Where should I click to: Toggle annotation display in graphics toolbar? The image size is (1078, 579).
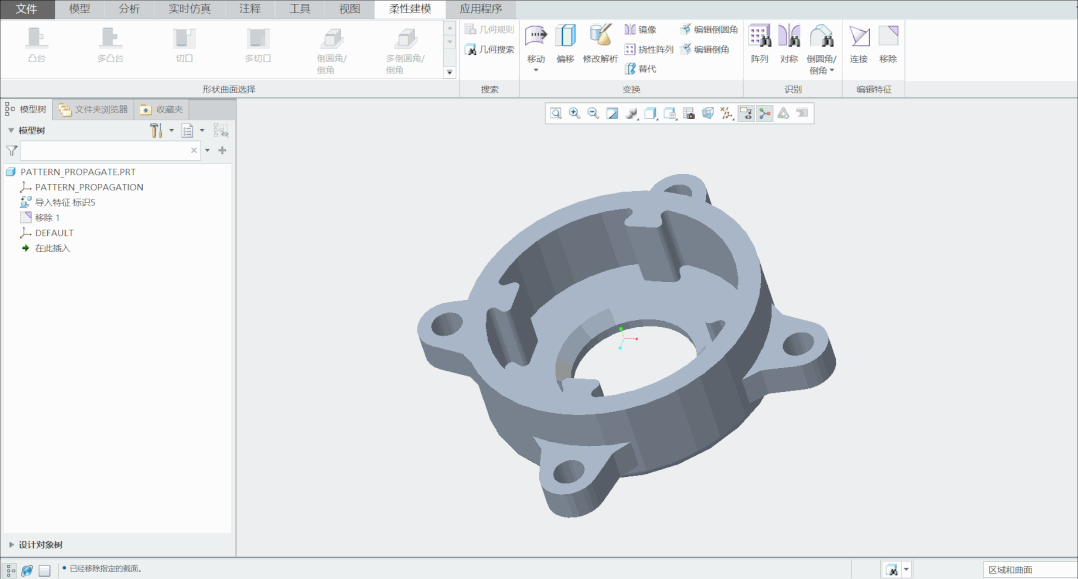[x=746, y=113]
